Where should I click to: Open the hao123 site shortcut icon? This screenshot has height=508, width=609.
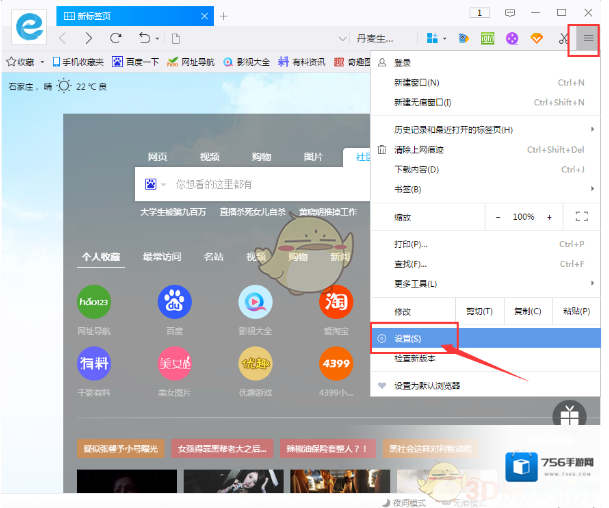point(94,302)
